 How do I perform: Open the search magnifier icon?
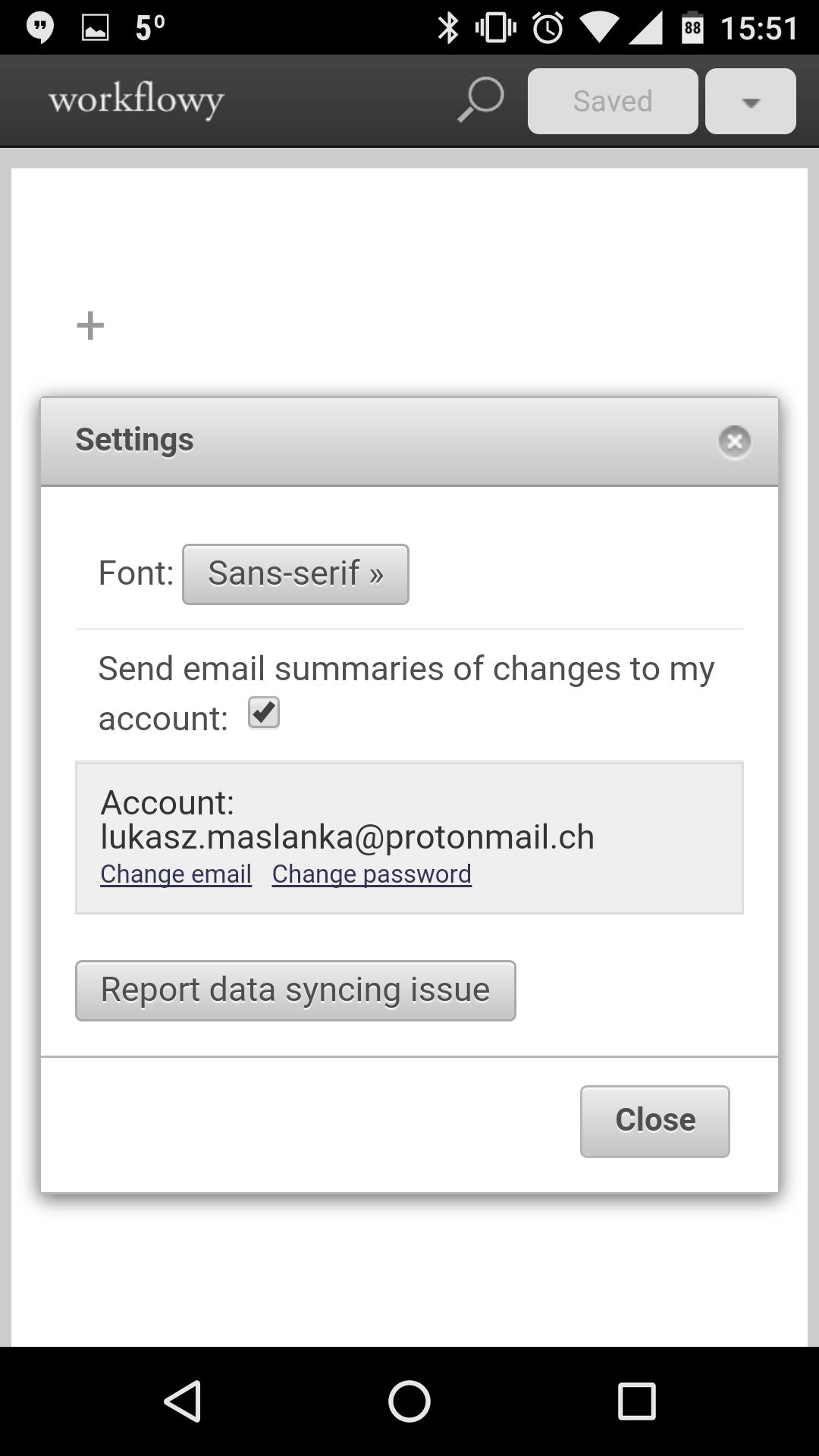tap(481, 100)
